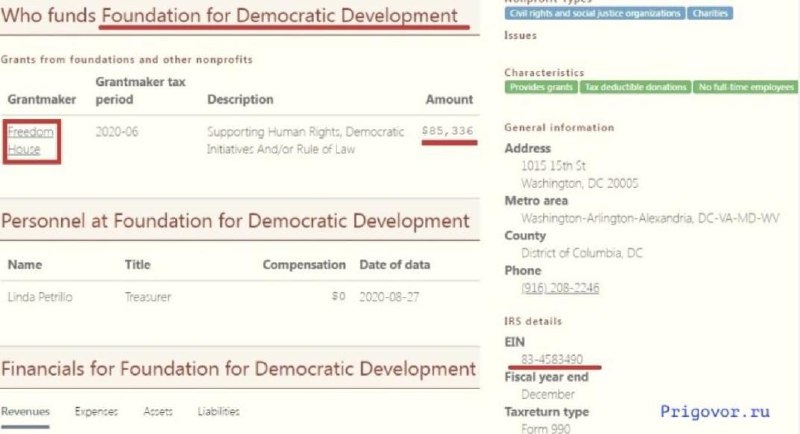The height and width of the screenshot is (434, 800).
Task: Select the Washington-Arlington-Alexandria metro area text
Action: point(650,218)
